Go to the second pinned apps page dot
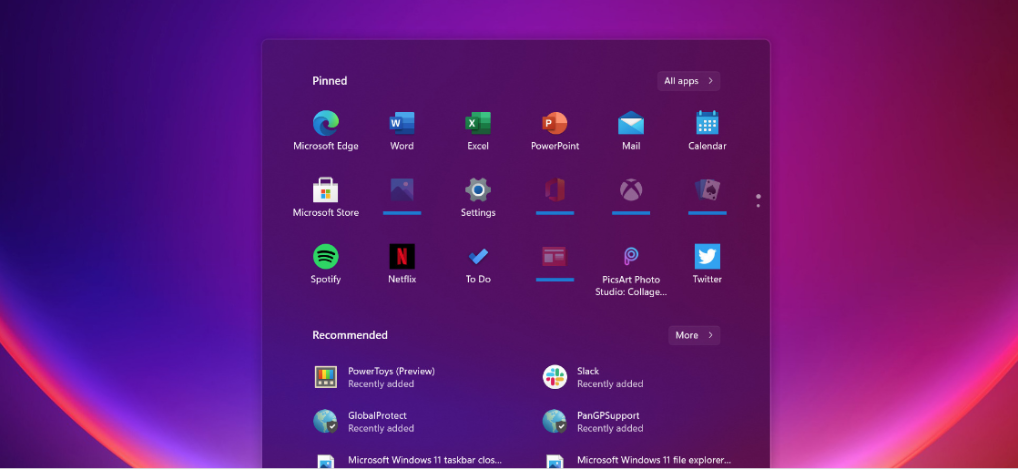Viewport: 1018px width, 470px height. point(758,206)
